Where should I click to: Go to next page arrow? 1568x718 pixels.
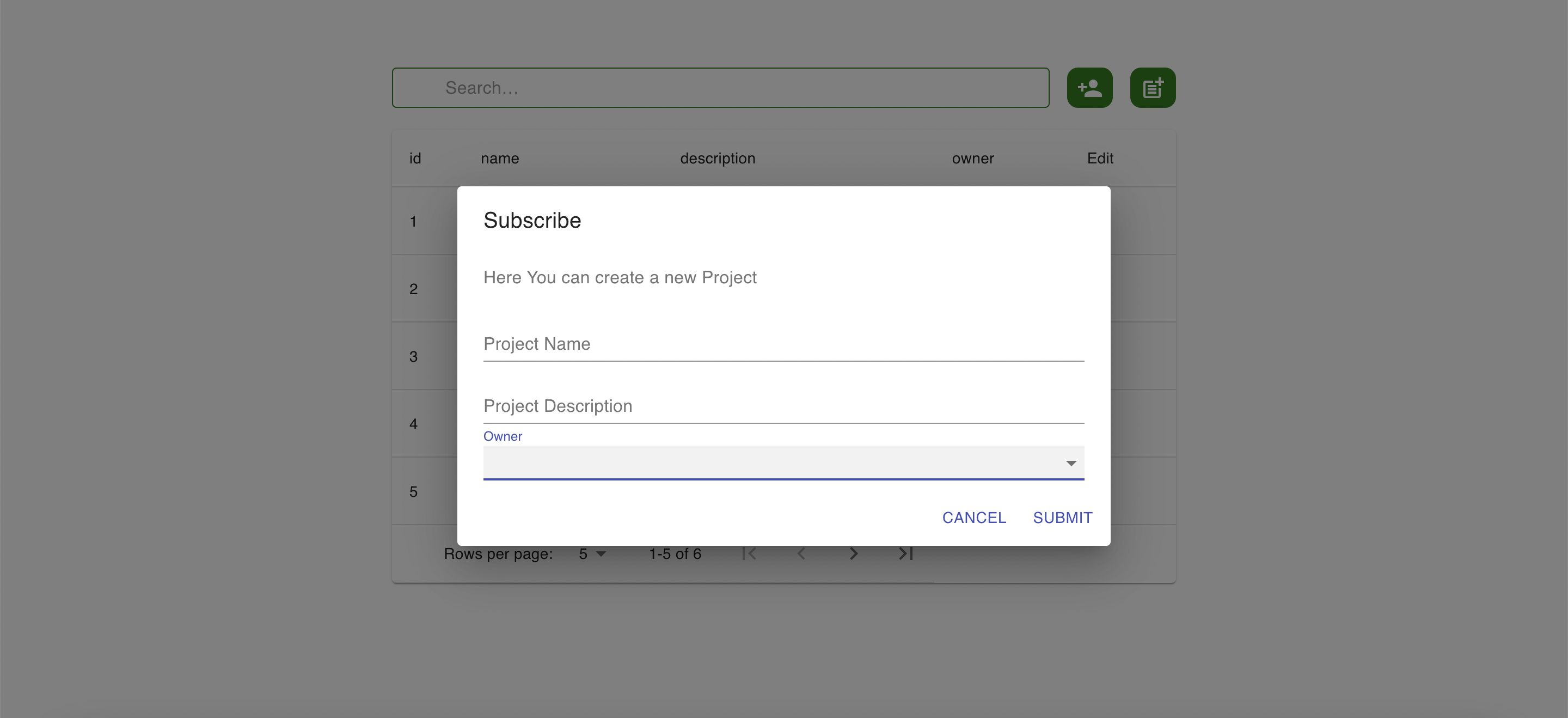(x=853, y=553)
